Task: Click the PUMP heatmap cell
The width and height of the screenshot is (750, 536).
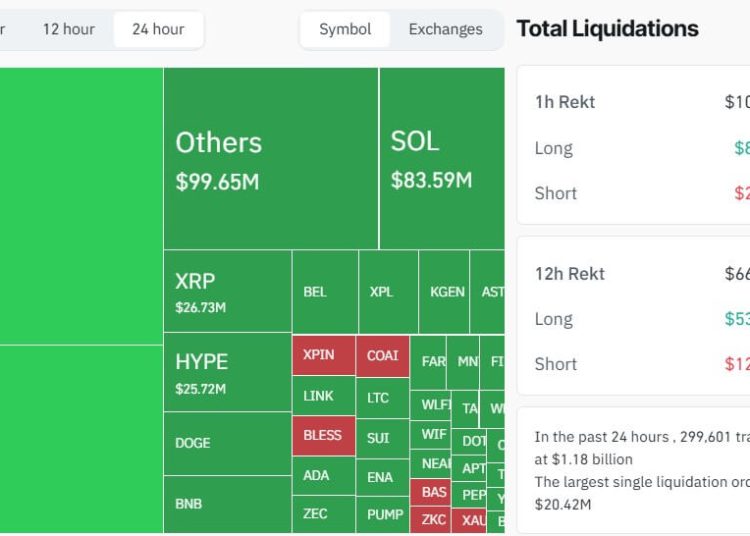Action: click(x=384, y=514)
